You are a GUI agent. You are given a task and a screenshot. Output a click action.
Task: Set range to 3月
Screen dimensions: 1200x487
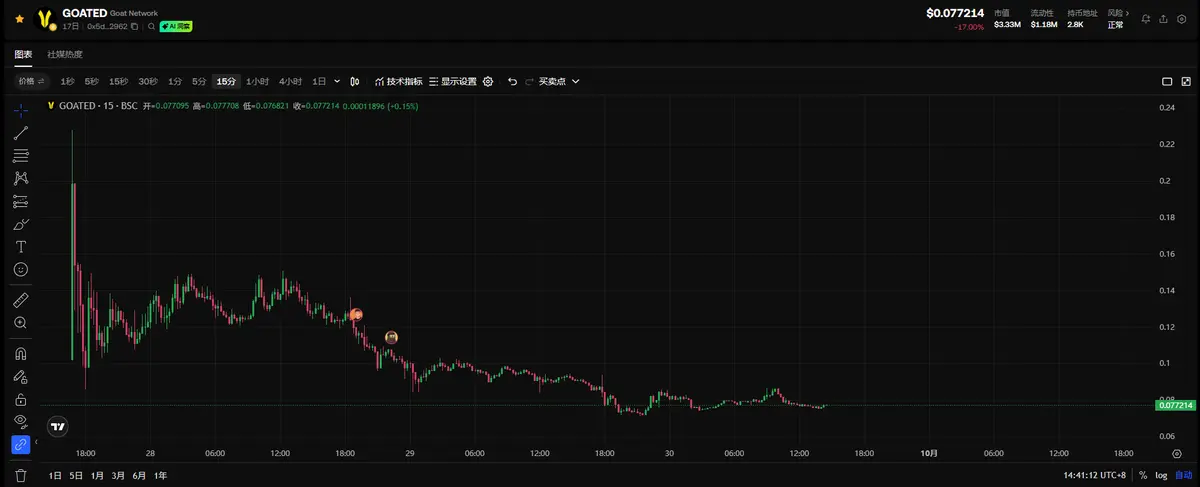click(119, 475)
